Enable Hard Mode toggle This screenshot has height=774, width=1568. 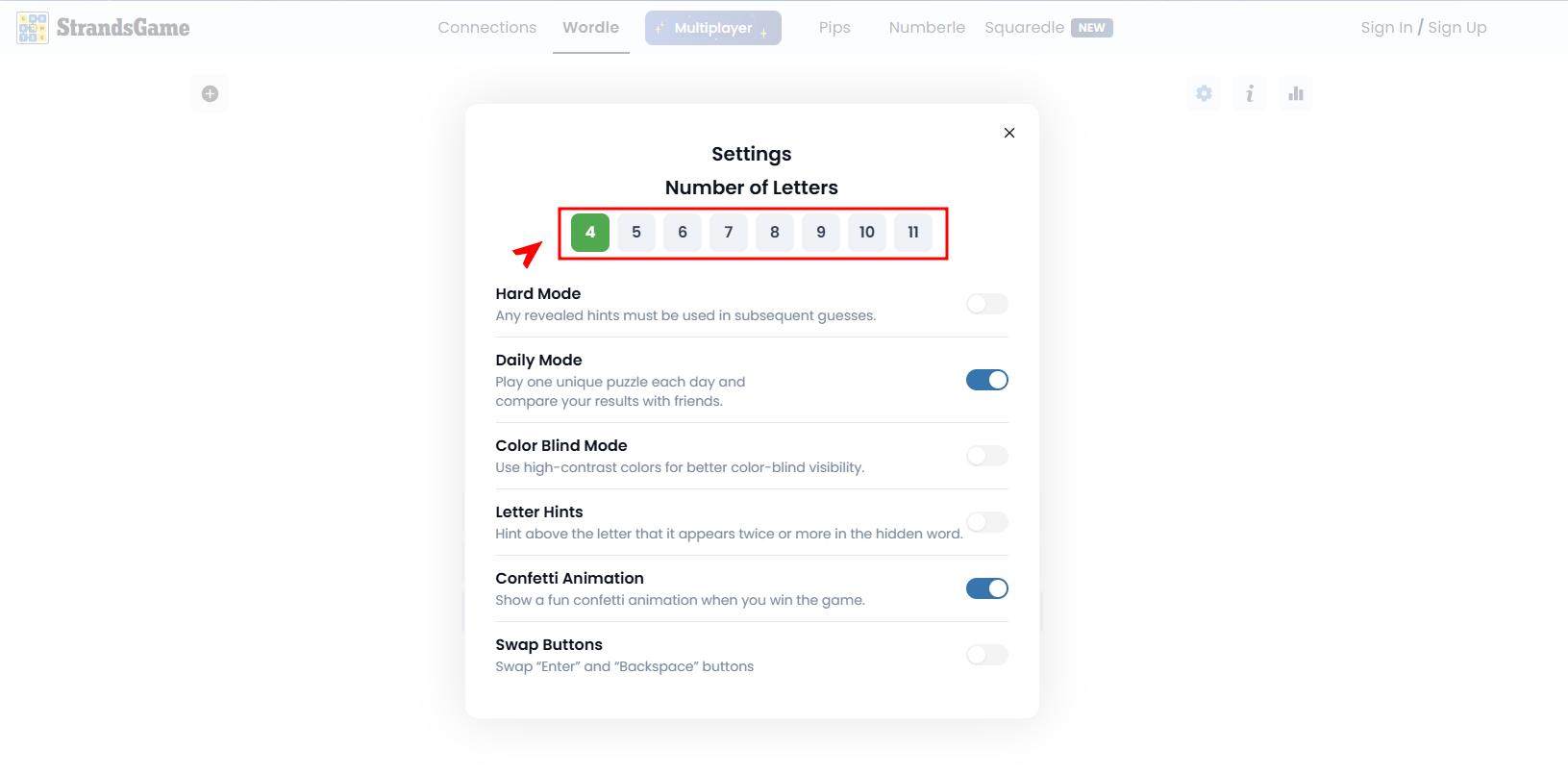(987, 304)
